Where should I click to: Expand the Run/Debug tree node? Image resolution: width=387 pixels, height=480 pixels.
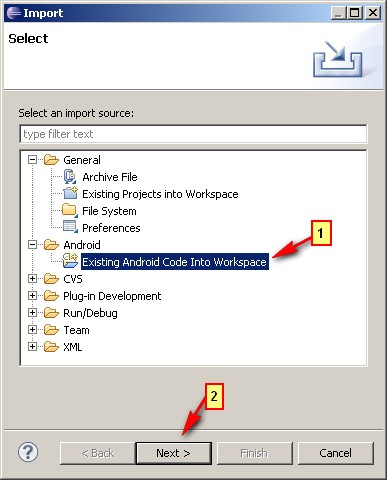[x=32, y=313]
